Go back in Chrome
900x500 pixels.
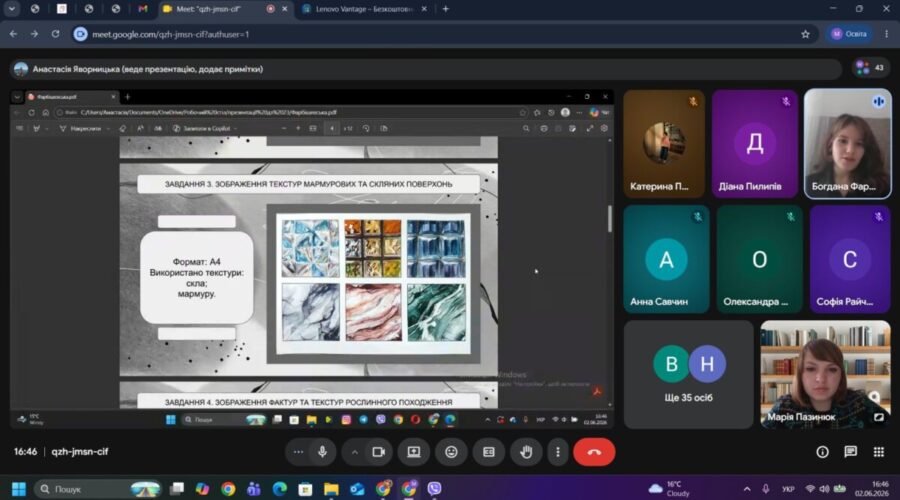pyautogui.click(x=13, y=34)
